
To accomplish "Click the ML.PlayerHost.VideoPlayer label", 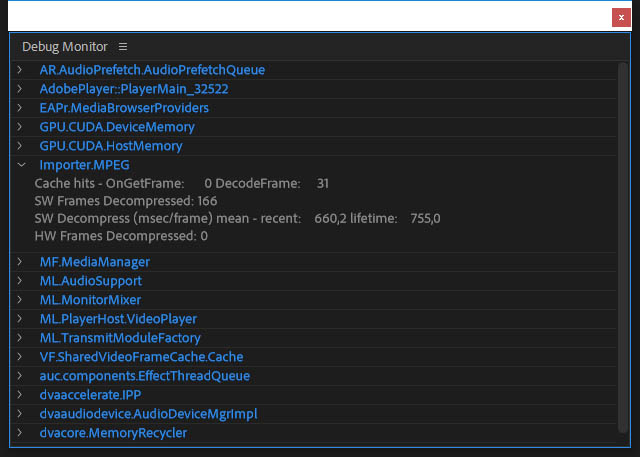I will coord(118,319).
